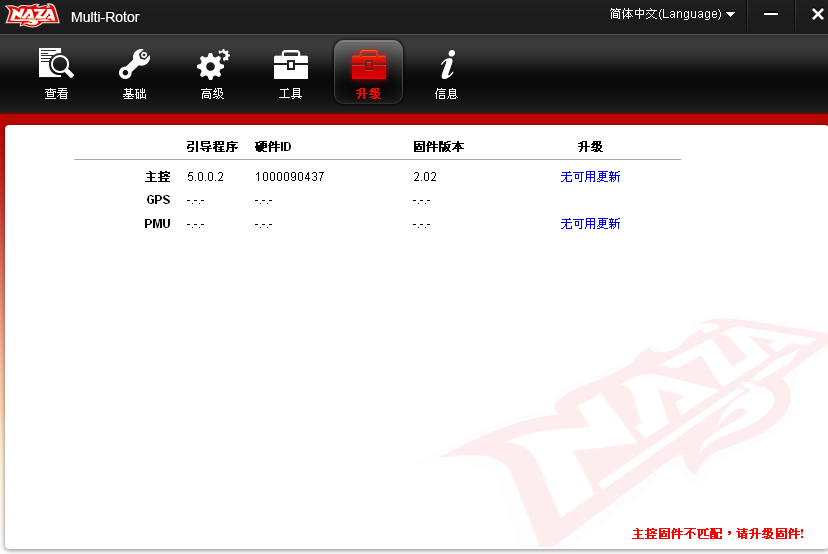
Task: Click the 固件版本 column header
Action: point(438,146)
